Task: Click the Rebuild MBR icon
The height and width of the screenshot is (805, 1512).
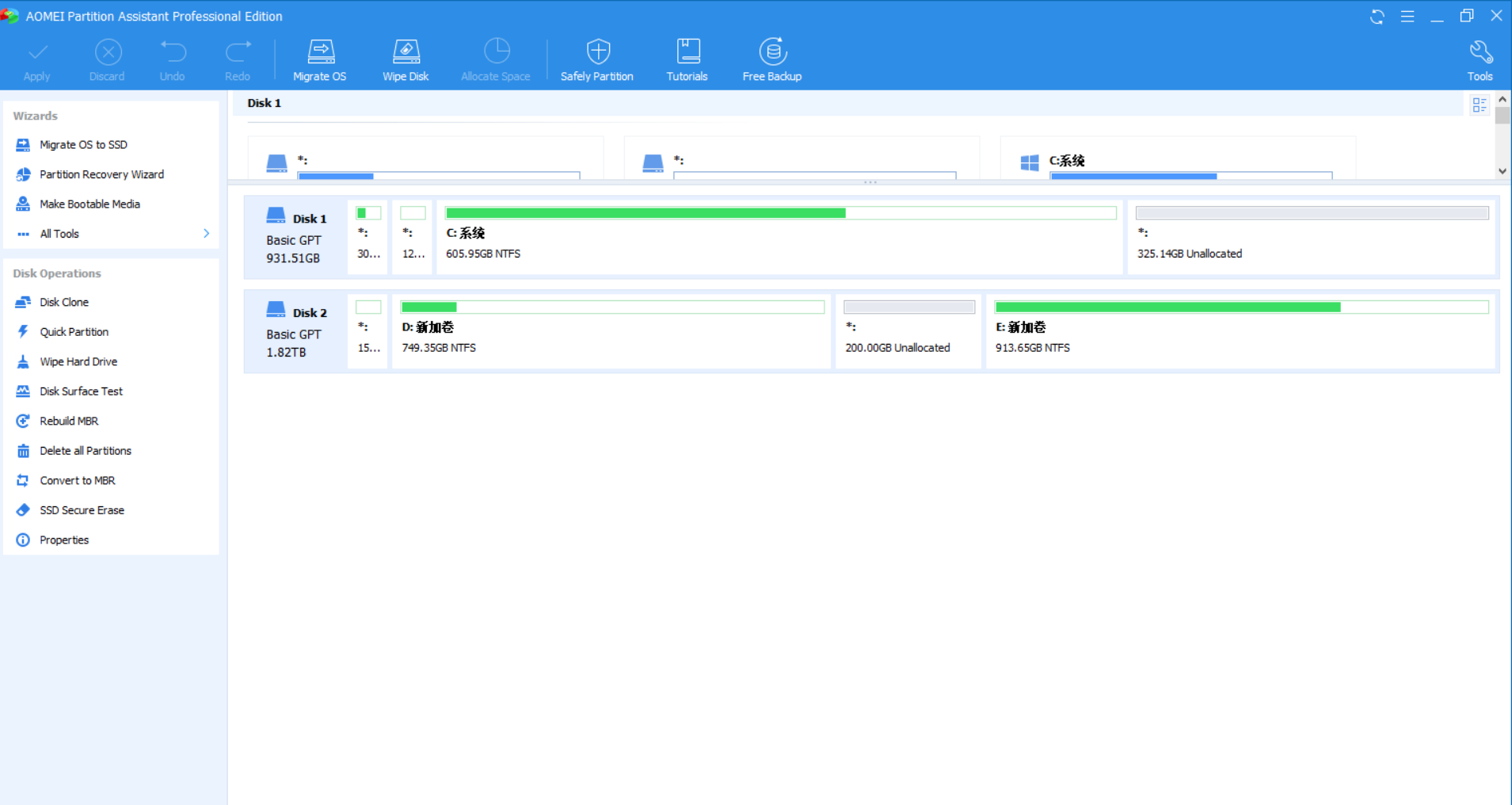Action: click(23, 421)
